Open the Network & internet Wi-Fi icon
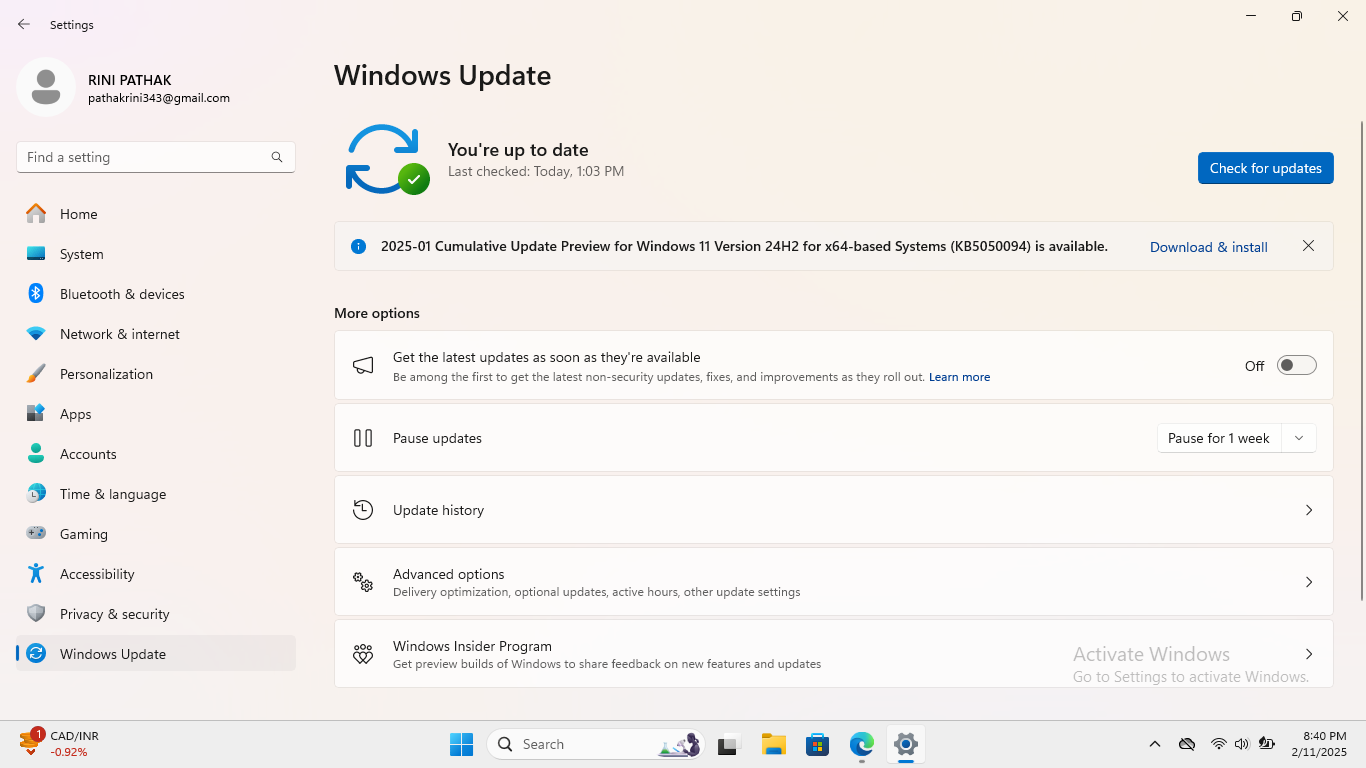Image resolution: width=1366 pixels, height=768 pixels. pos(36,334)
